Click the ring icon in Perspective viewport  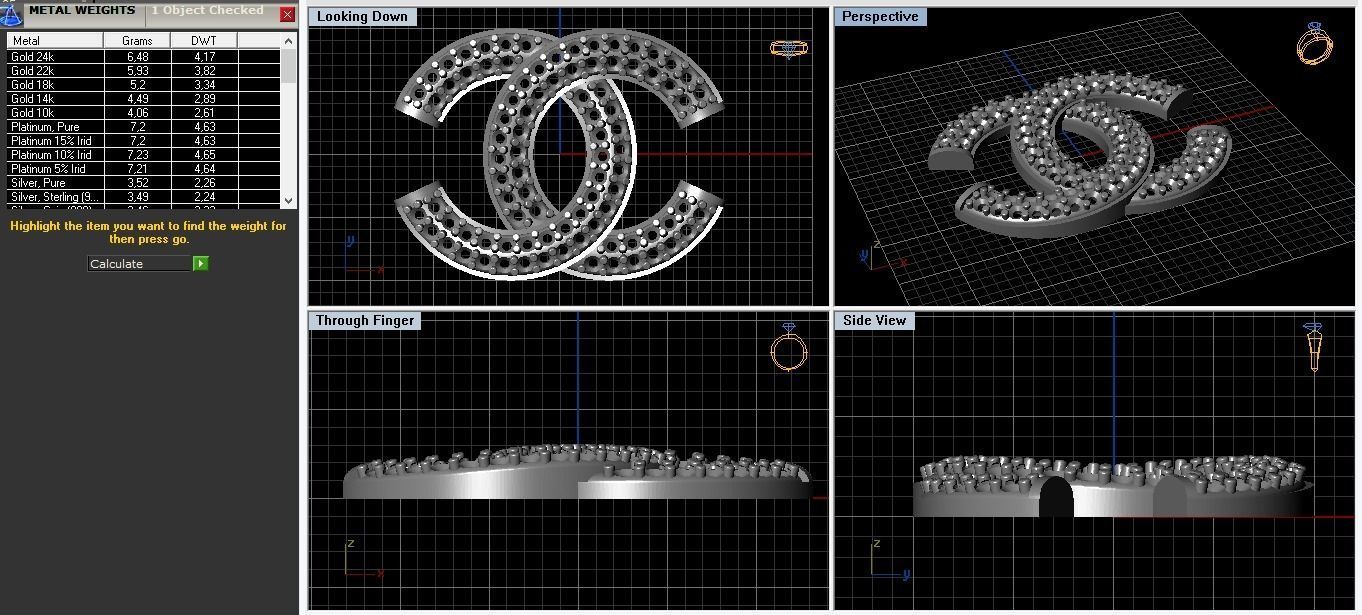pyautogui.click(x=1313, y=44)
